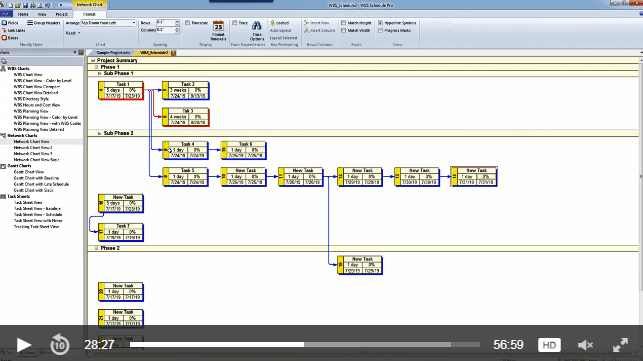Click the Group Headers icon
Screen dimensions: 643x361
pos(30,23)
